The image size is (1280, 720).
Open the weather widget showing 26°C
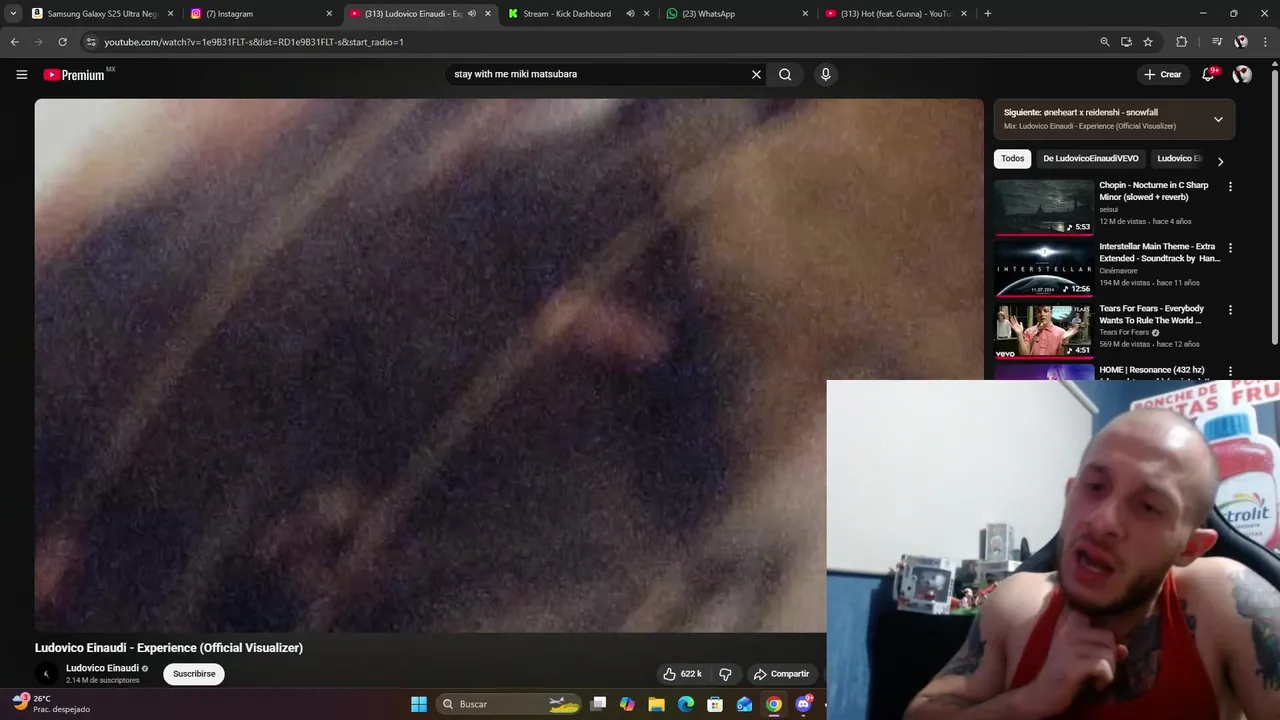click(50, 703)
